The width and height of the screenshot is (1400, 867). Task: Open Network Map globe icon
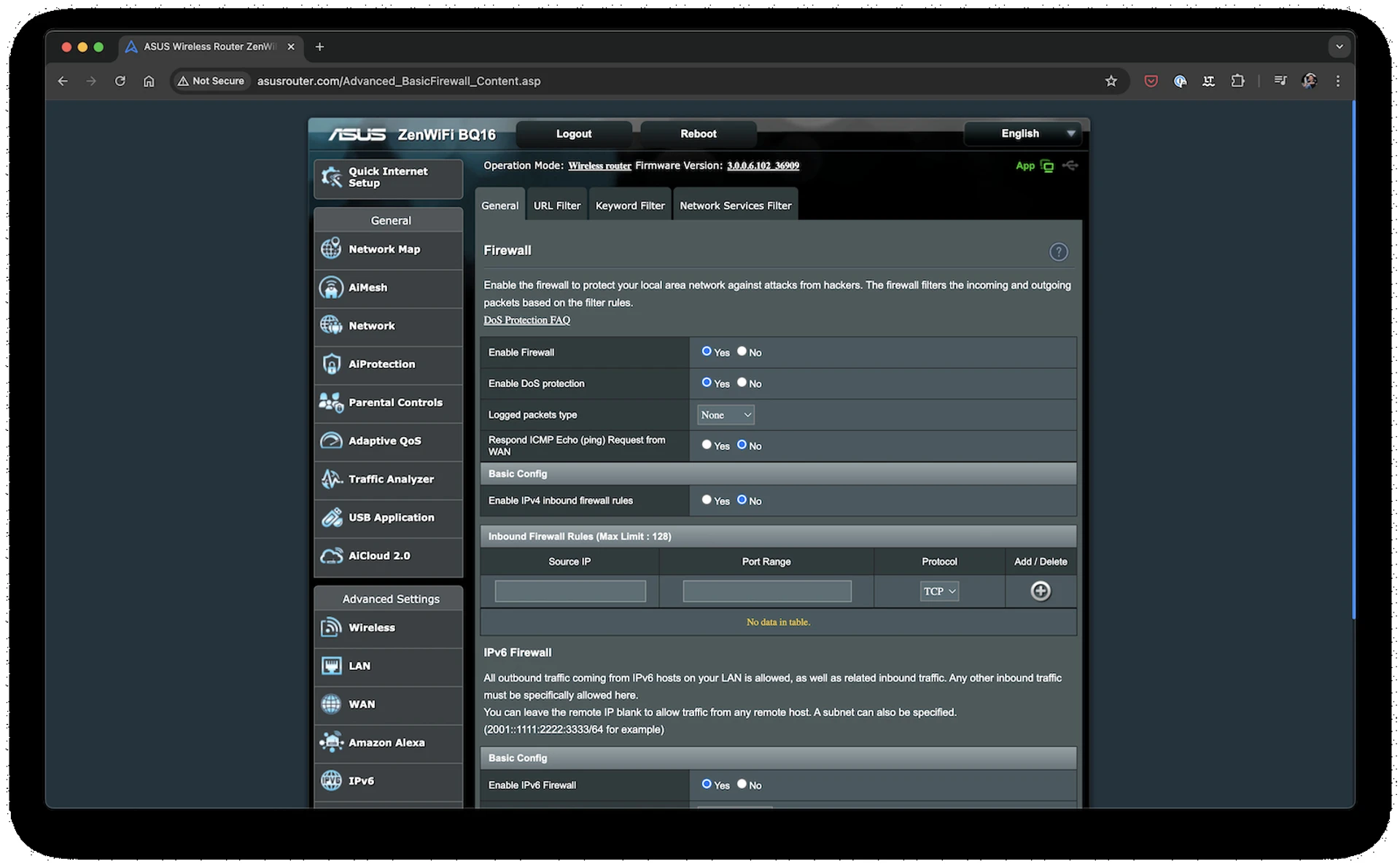pos(331,249)
